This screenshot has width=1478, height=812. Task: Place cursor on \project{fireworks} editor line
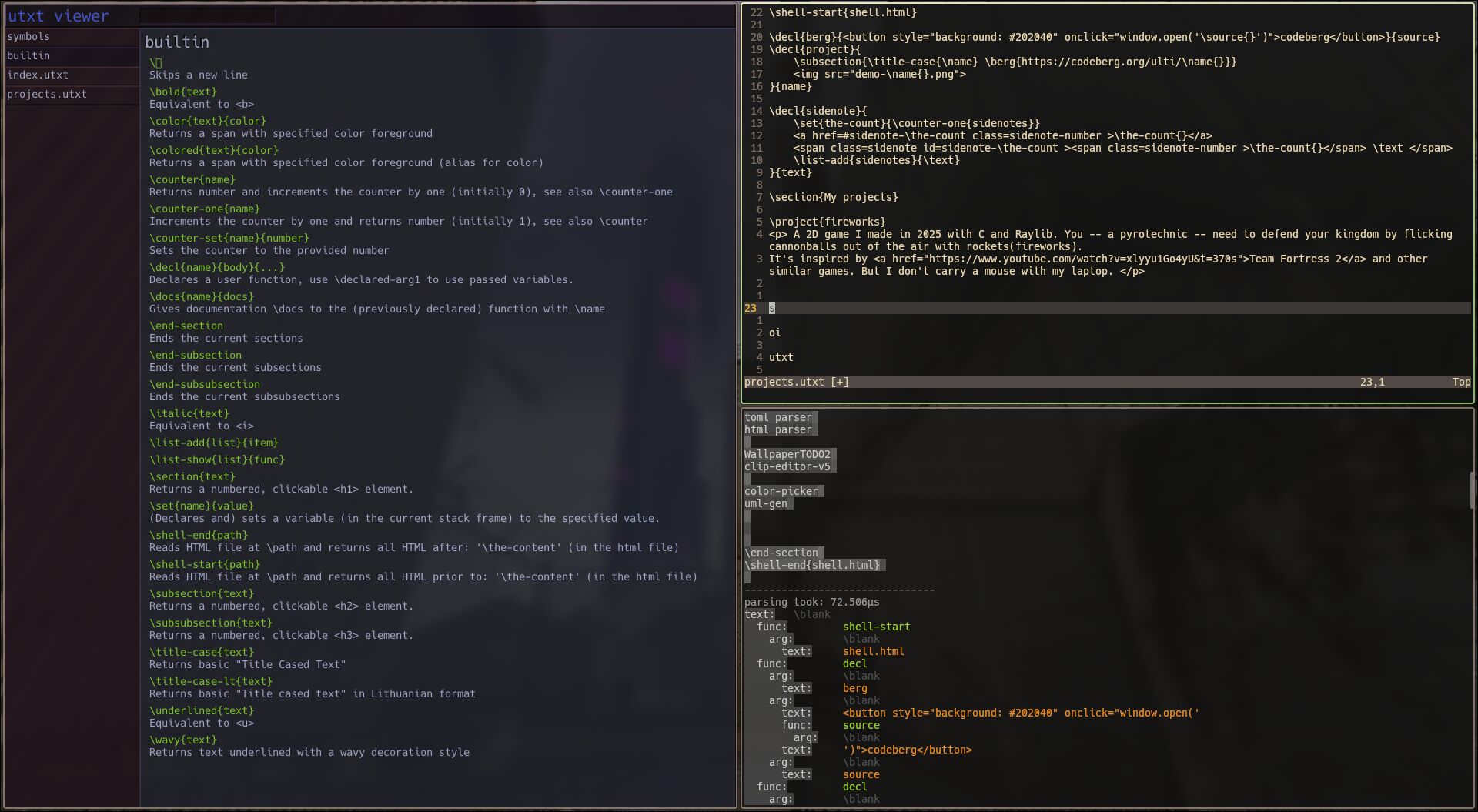[827, 222]
